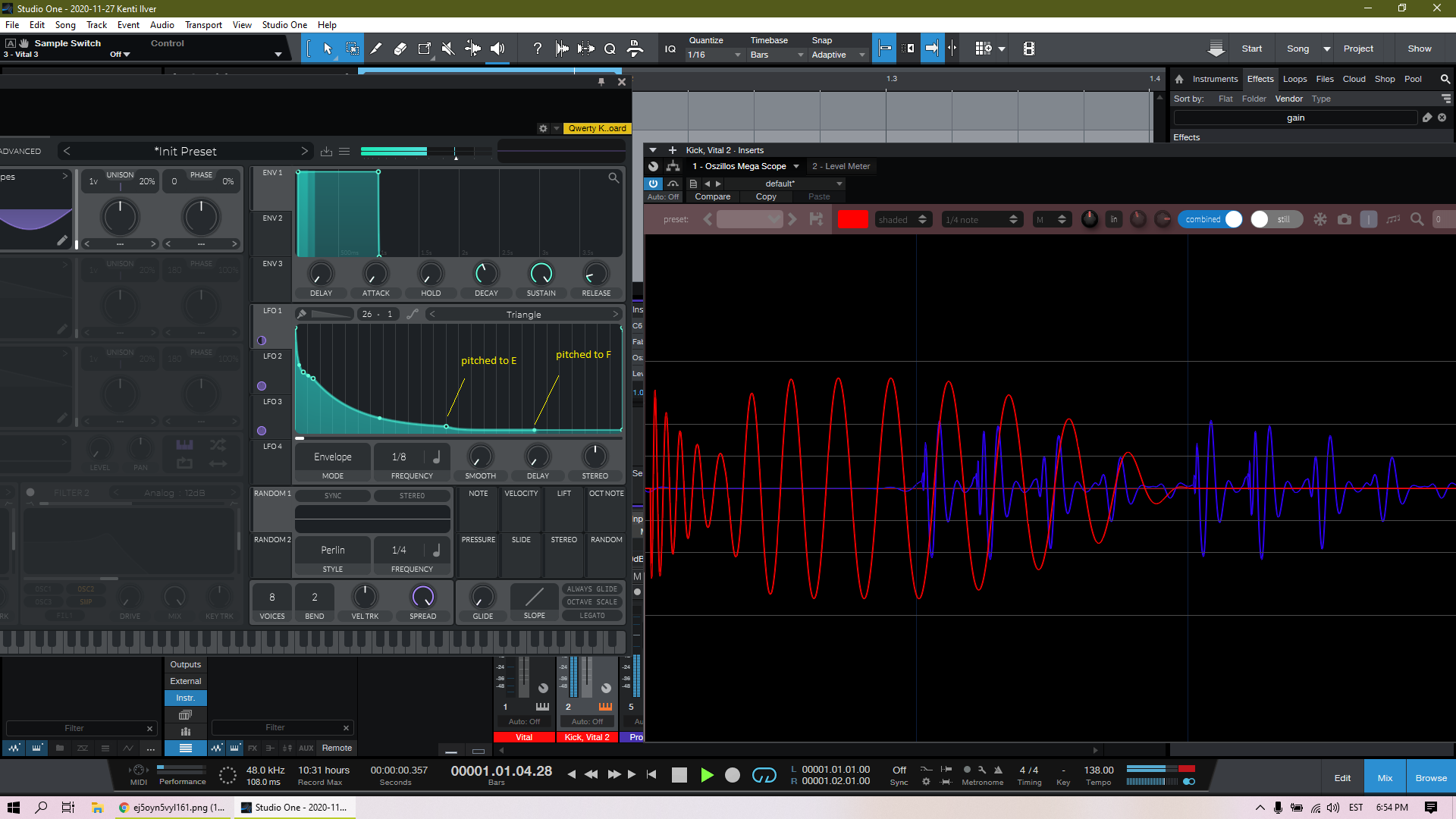Screen dimensions: 1456x819
Task: Click the scope preset save icon
Action: 816,219
